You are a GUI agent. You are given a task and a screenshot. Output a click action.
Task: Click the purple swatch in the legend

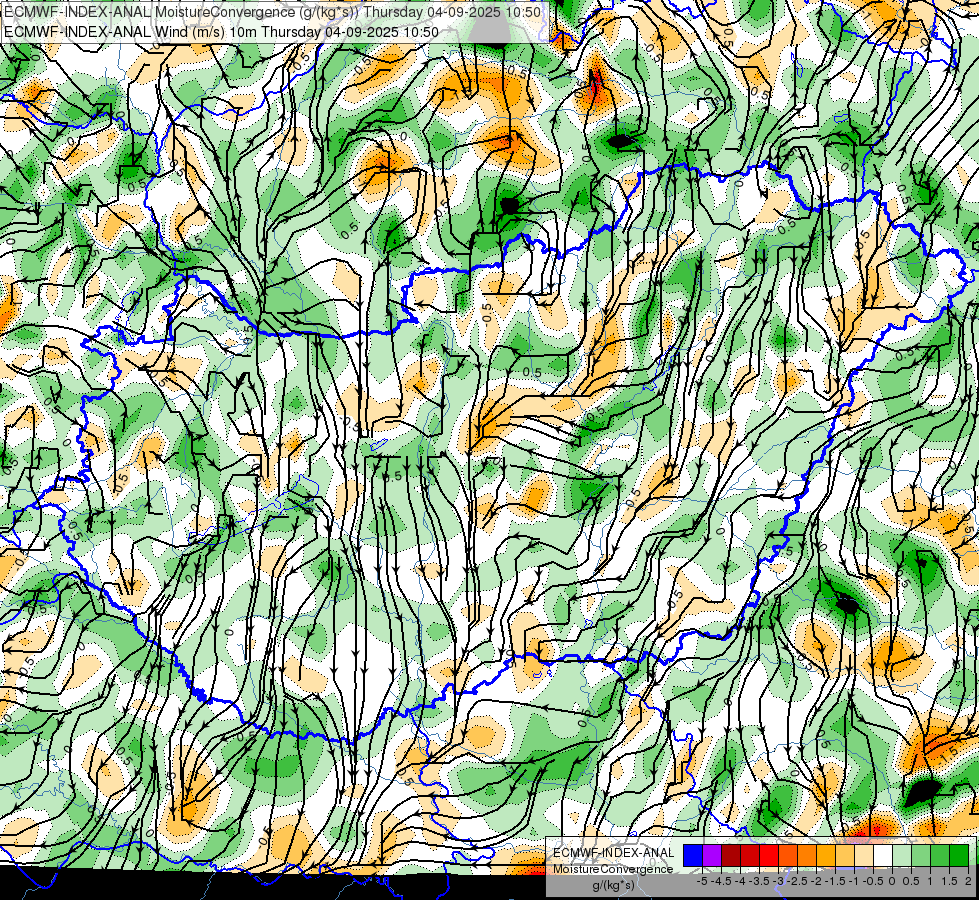pyautogui.click(x=712, y=855)
